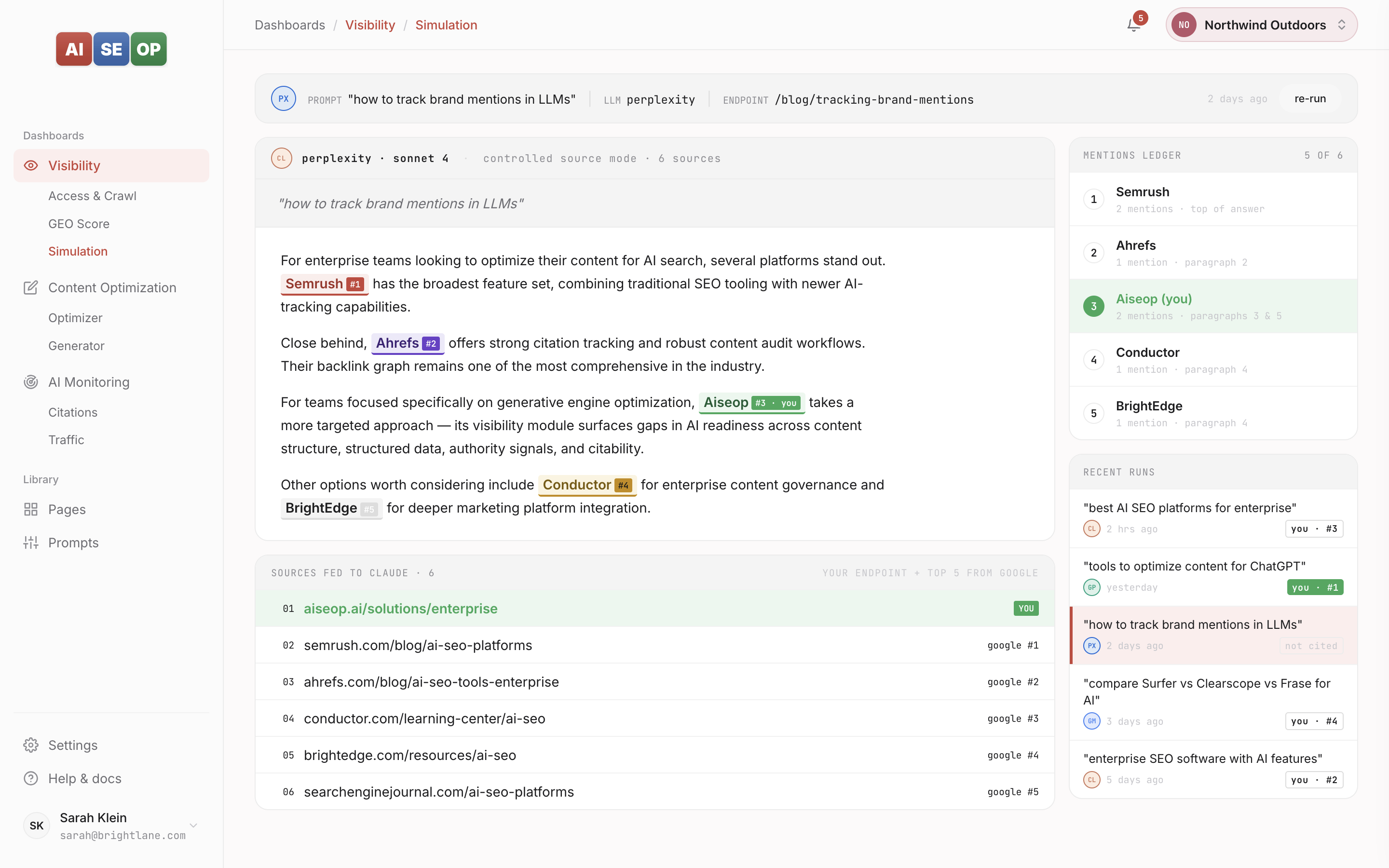The height and width of the screenshot is (868, 1389).
Task: Click GM badge on Surfer comparison run
Action: tap(1092, 721)
